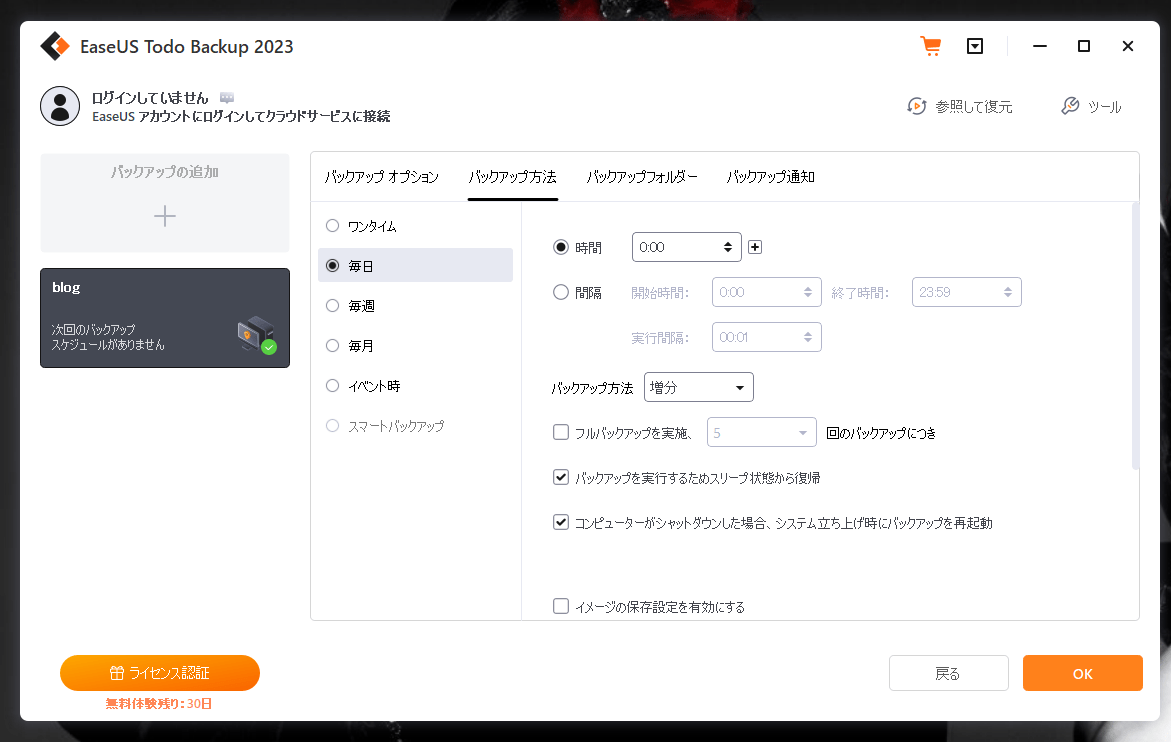Switch to バックアップ通知 tab
The height and width of the screenshot is (742, 1171).
click(x=770, y=177)
